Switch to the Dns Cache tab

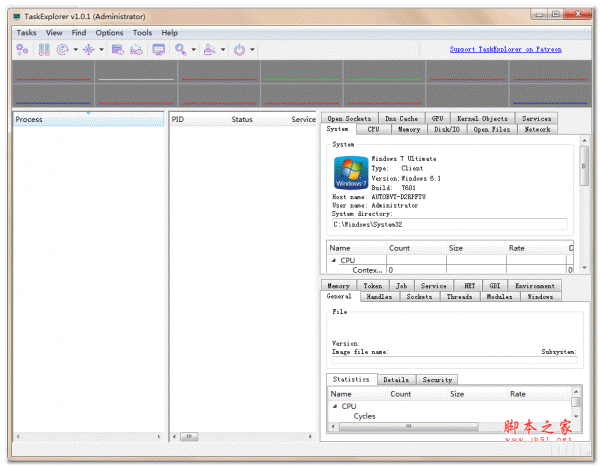[x=401, y=119]
